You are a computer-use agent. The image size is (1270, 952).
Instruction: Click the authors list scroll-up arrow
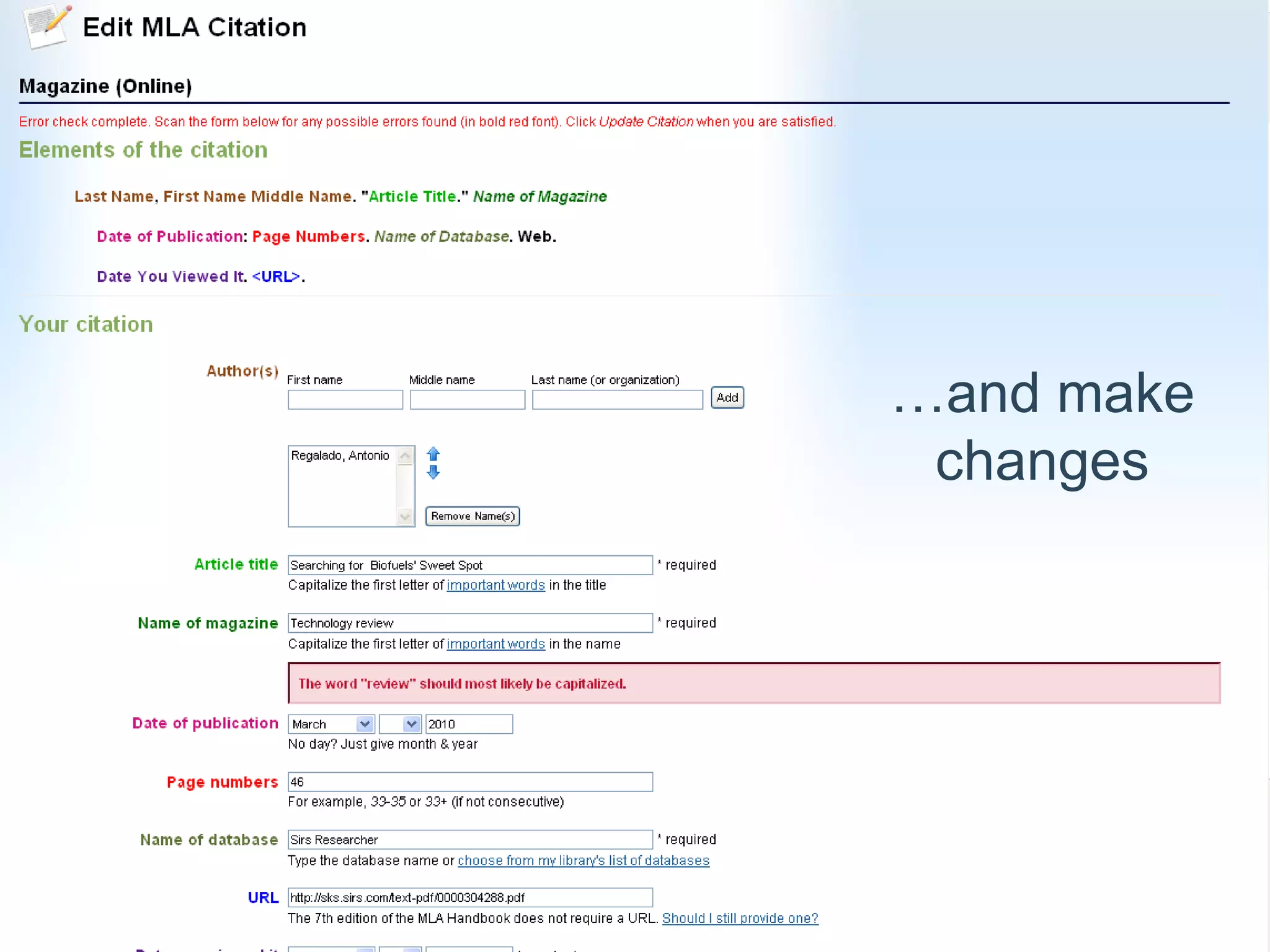coord(405,456)
